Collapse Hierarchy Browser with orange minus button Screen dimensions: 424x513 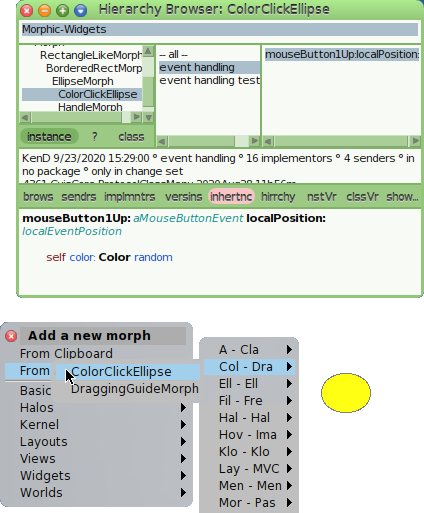tap(44, 11)
